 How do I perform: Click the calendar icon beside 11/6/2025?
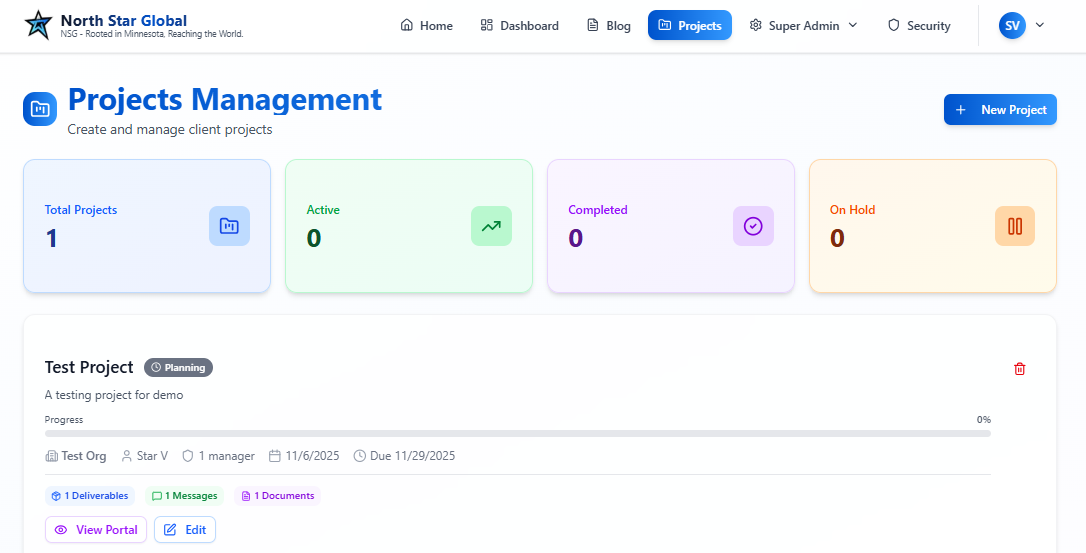[274, 456]
